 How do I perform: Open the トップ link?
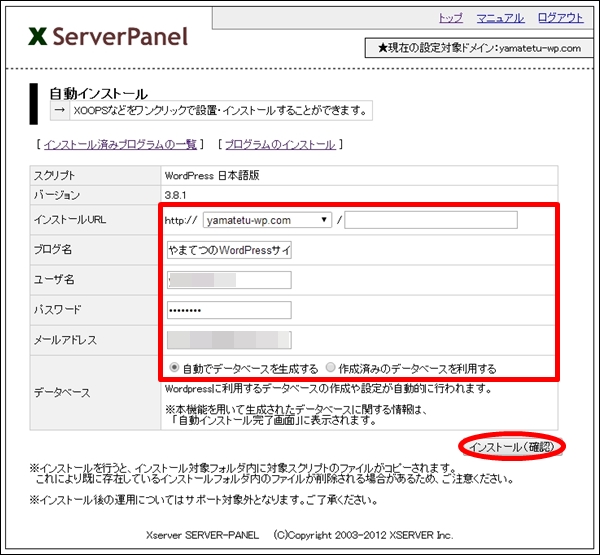pos(450,18)
